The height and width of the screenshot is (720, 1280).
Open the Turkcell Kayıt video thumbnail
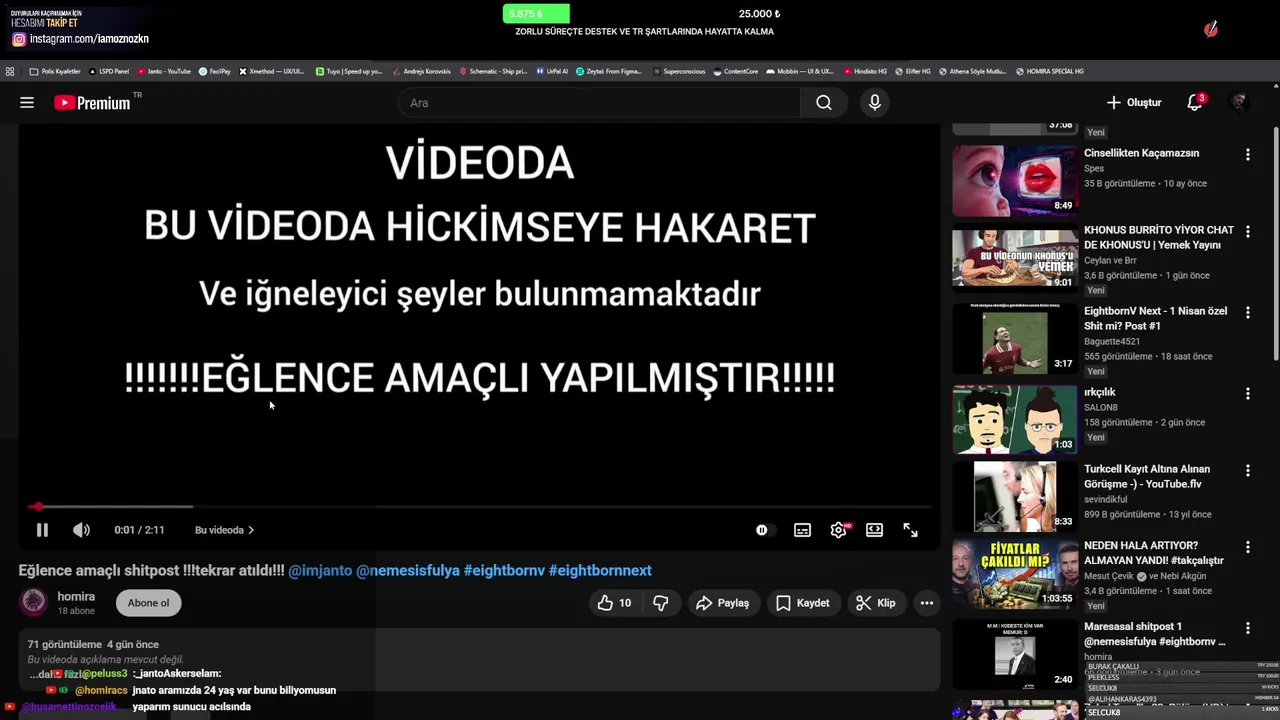(x=1015, y=497)
